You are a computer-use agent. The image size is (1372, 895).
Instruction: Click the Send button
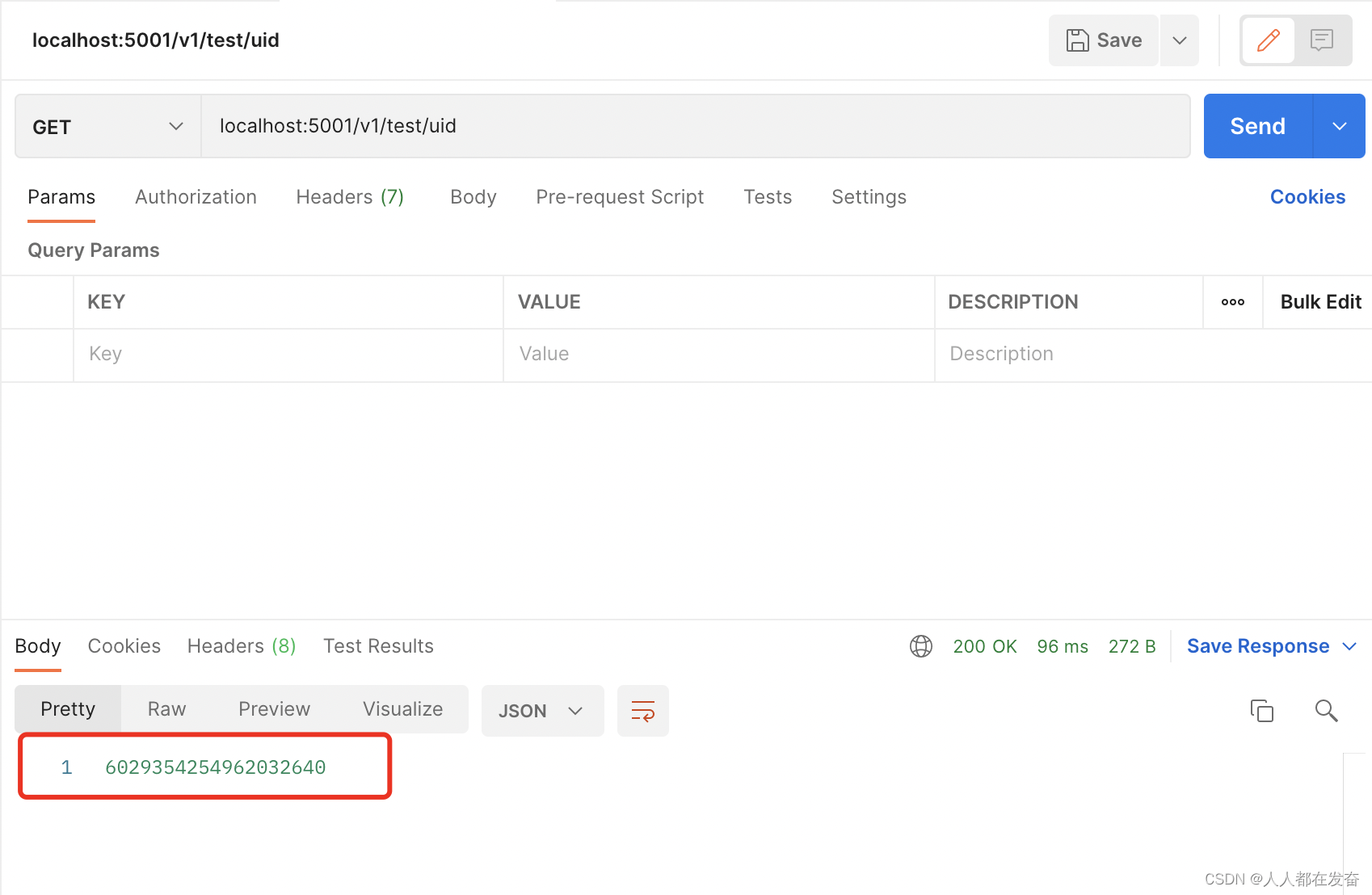[1257, 126]
